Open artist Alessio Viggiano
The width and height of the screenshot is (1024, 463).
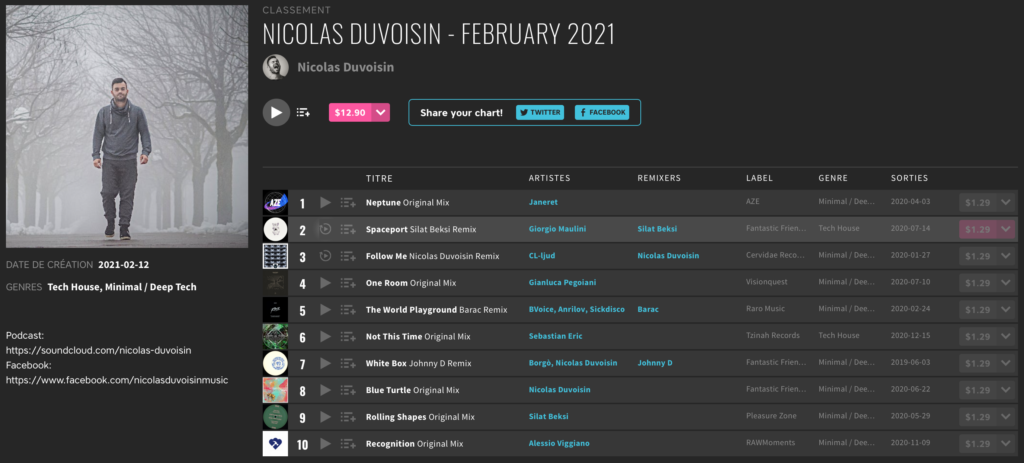559,443
